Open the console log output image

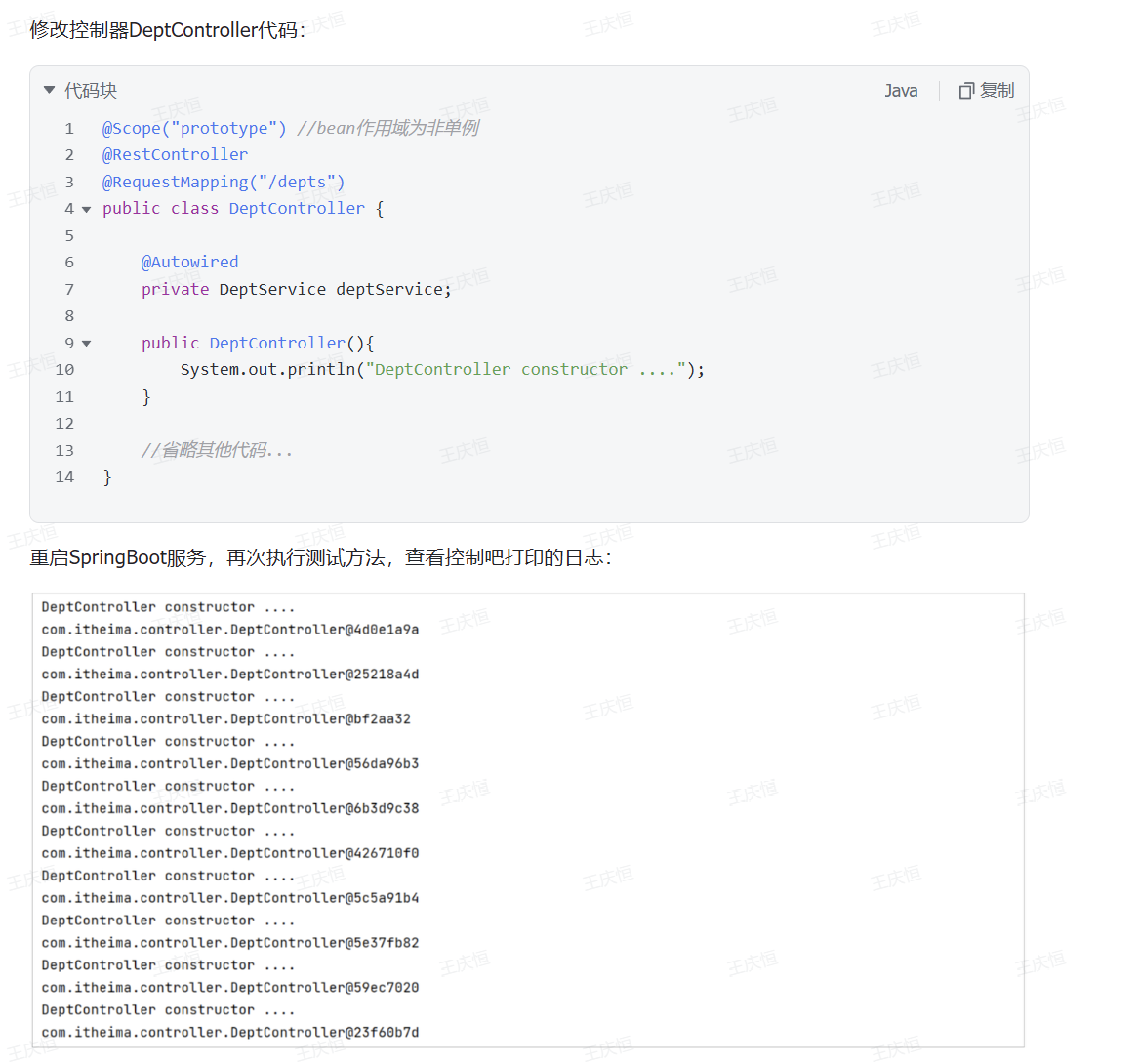[528, 820]
